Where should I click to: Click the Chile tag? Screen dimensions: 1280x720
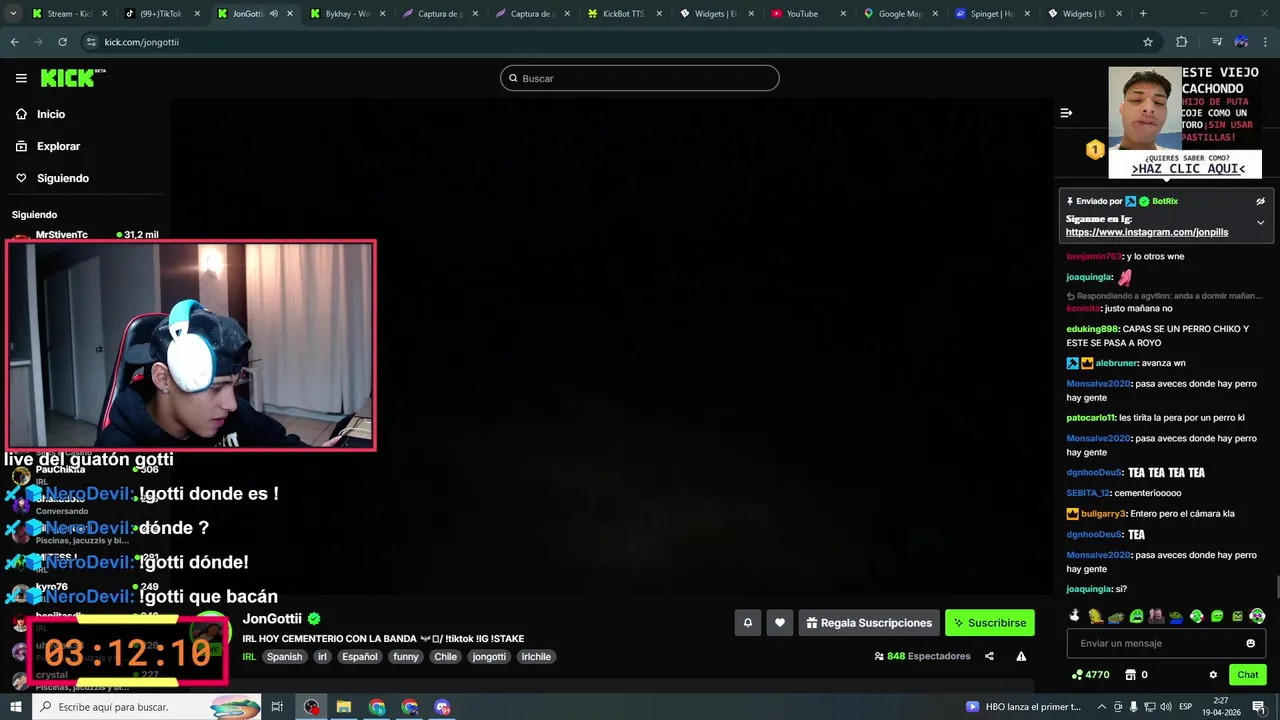click(x=445, y=657)
